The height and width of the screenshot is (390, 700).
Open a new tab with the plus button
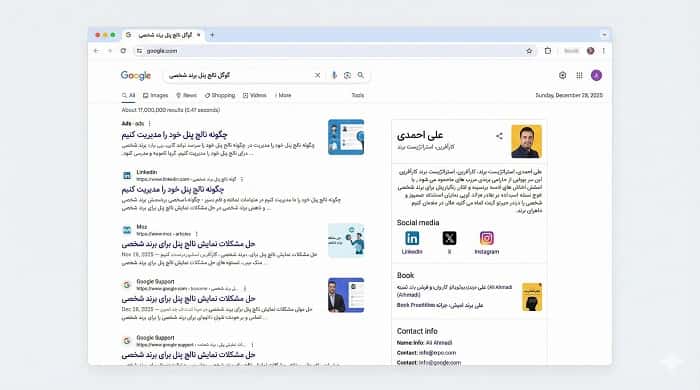(x=212, y=35)
